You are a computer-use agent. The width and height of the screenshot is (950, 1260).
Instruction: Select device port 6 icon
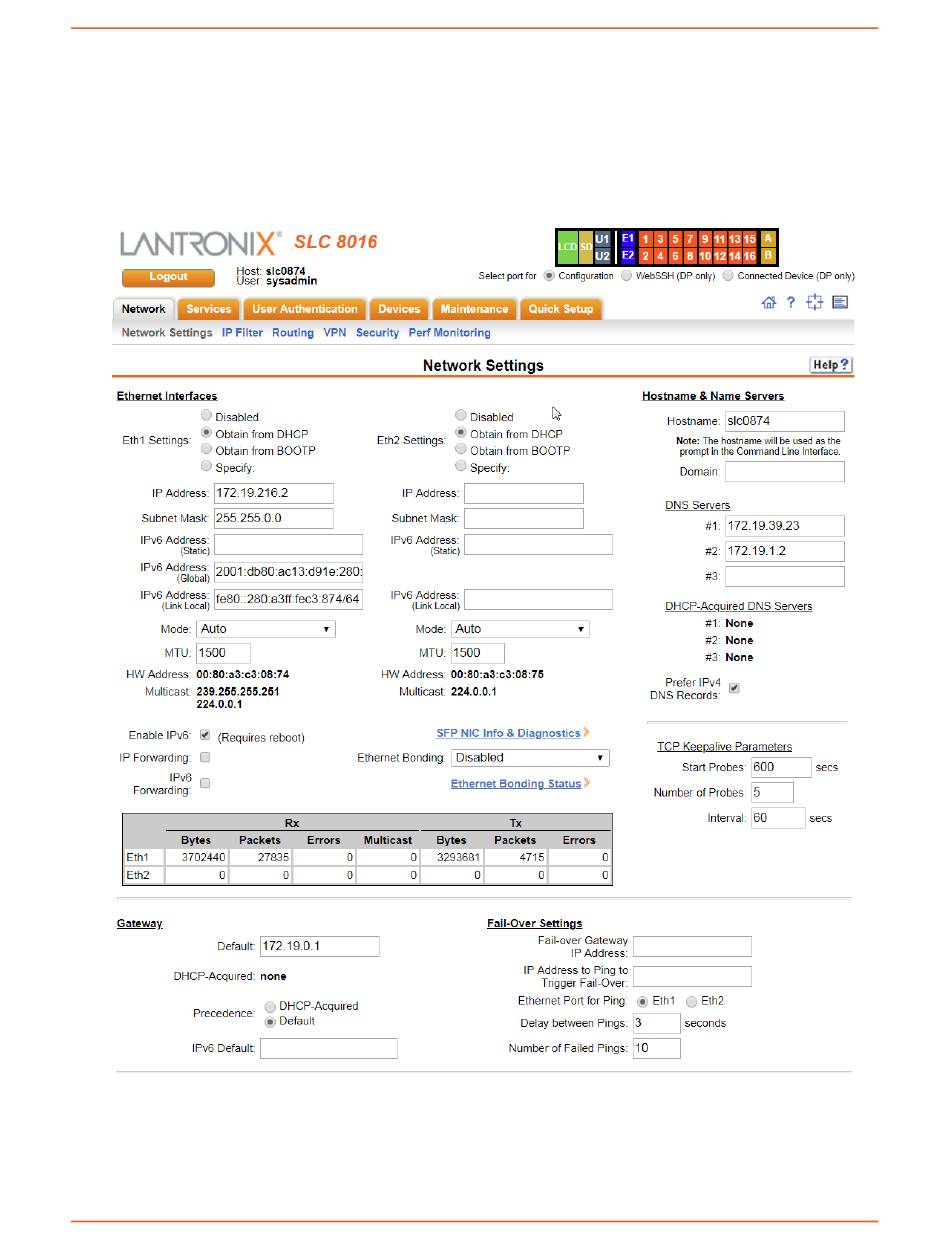pos(676,255)
